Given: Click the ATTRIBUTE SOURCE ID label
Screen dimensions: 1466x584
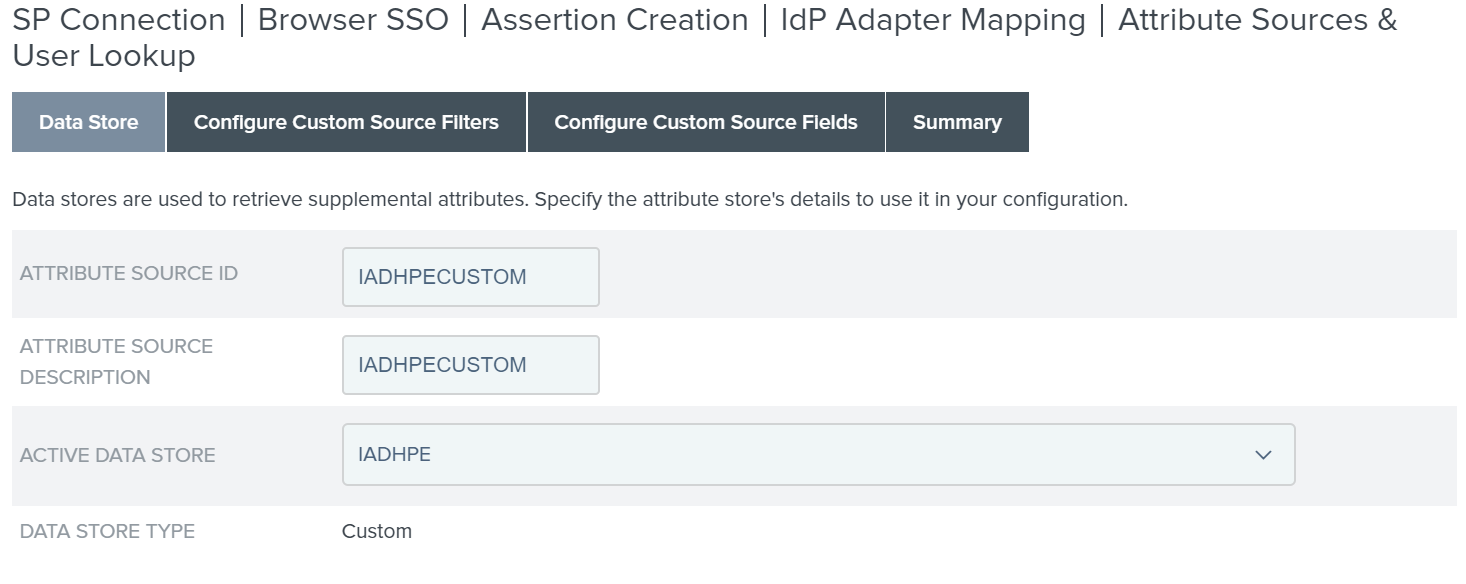Looking at the screenshot, I should click(x=129, y=273).
